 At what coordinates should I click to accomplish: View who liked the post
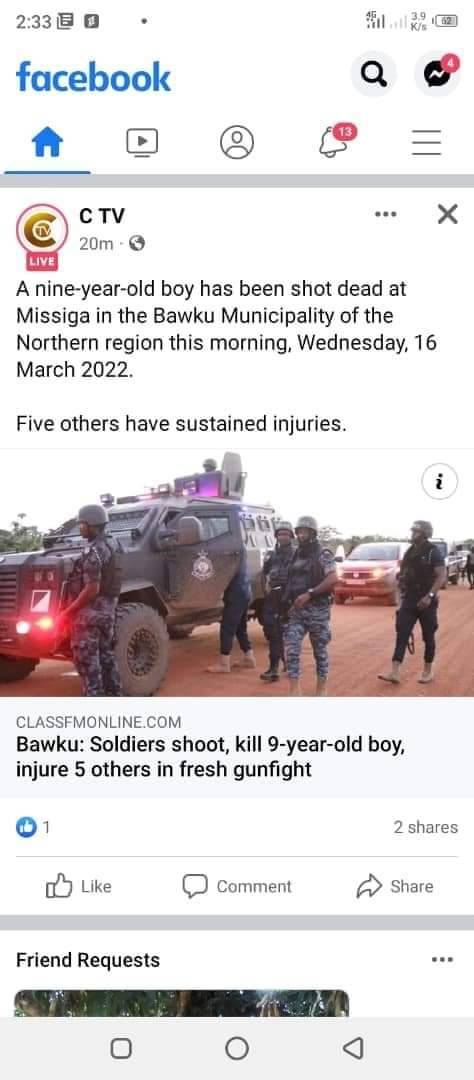[32, 827]
